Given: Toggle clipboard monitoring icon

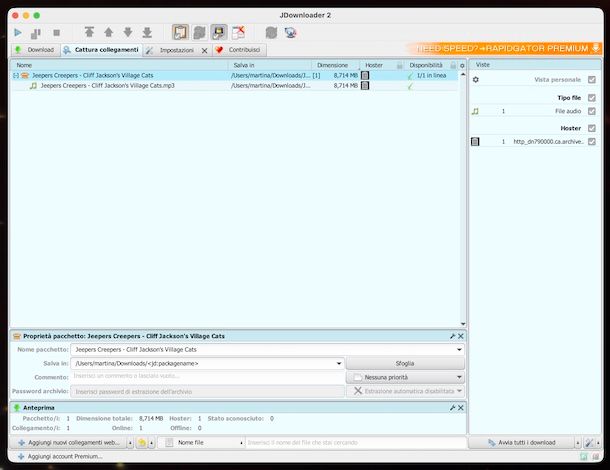Looking at the screenshot, I should click(180, 32).
